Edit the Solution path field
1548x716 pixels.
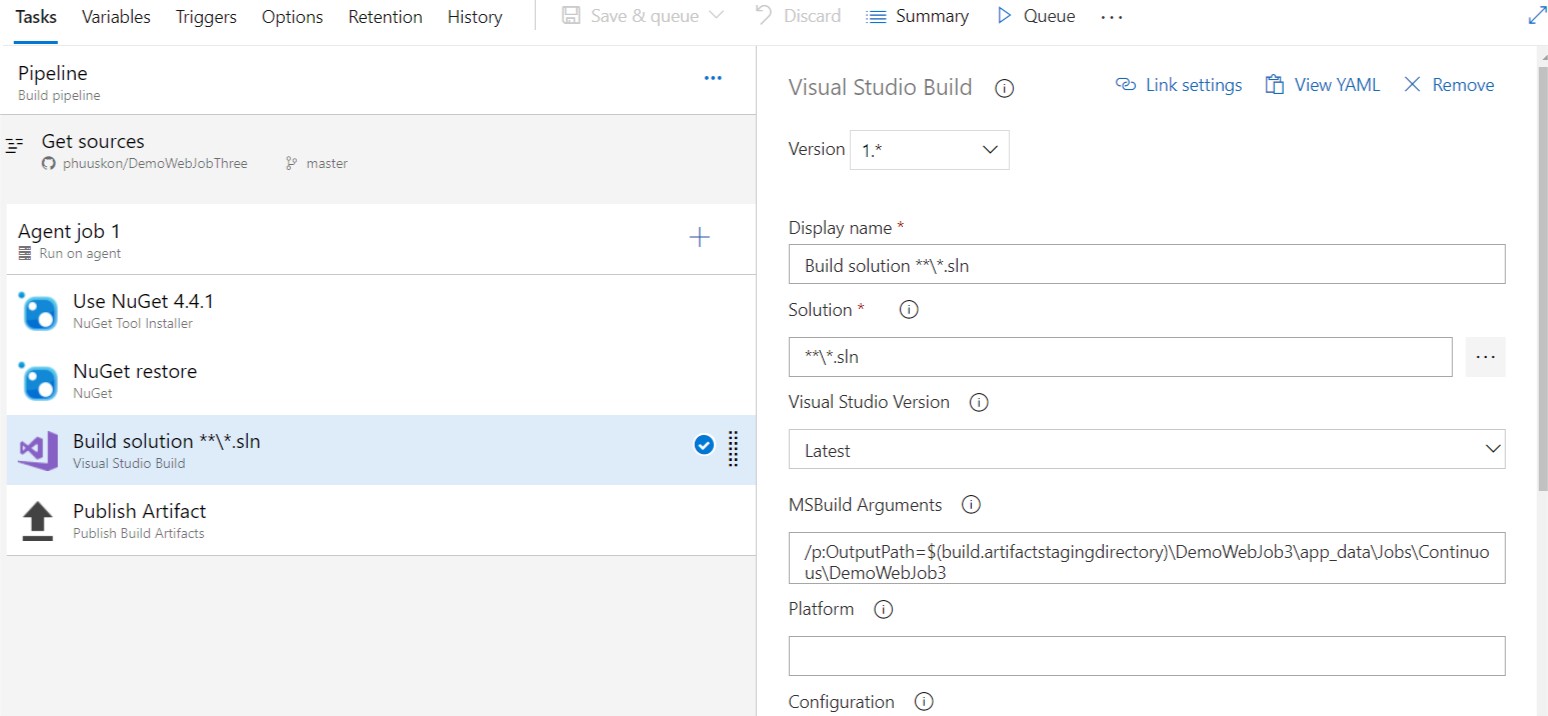point(1120,357)
